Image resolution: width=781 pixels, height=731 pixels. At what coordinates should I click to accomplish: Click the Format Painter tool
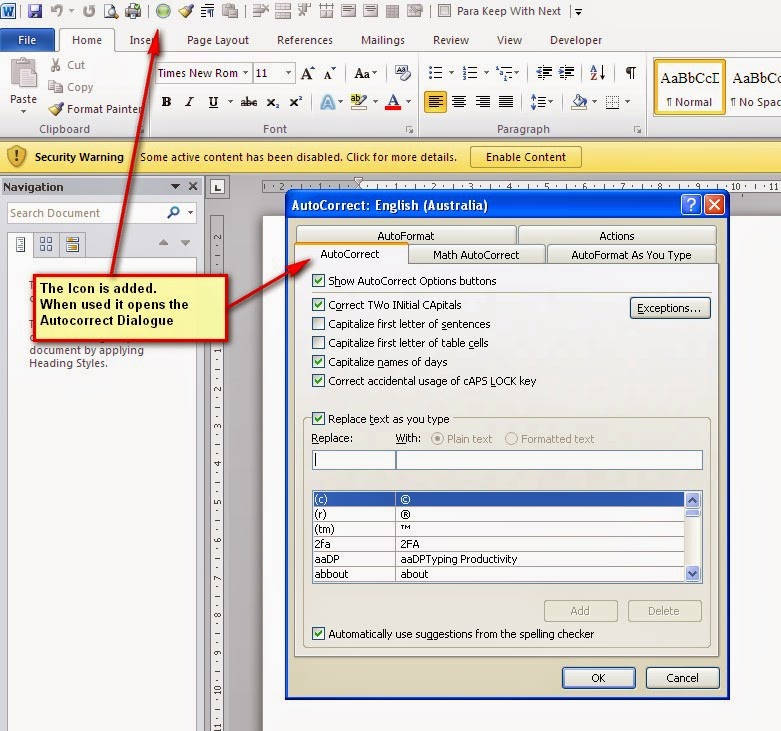pyautogui.click(x=95, y=109)
